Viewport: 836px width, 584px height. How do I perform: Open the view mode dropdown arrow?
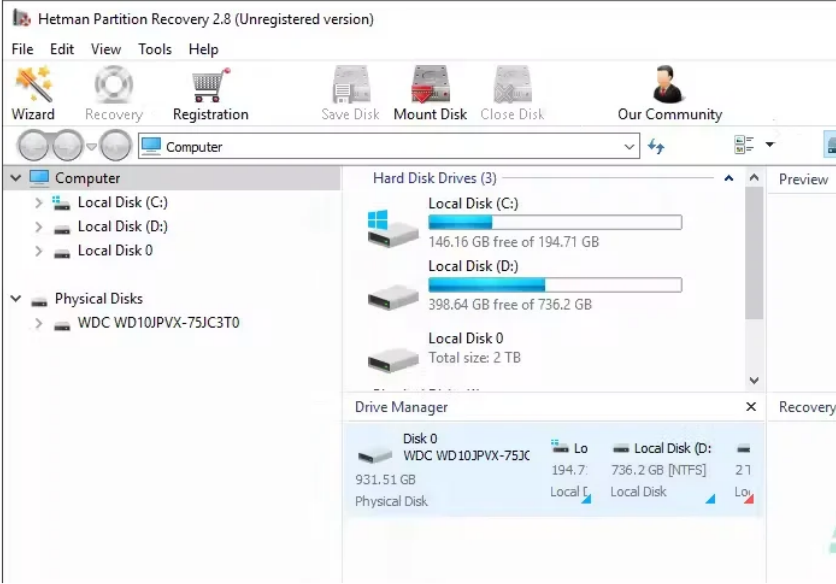770,145
